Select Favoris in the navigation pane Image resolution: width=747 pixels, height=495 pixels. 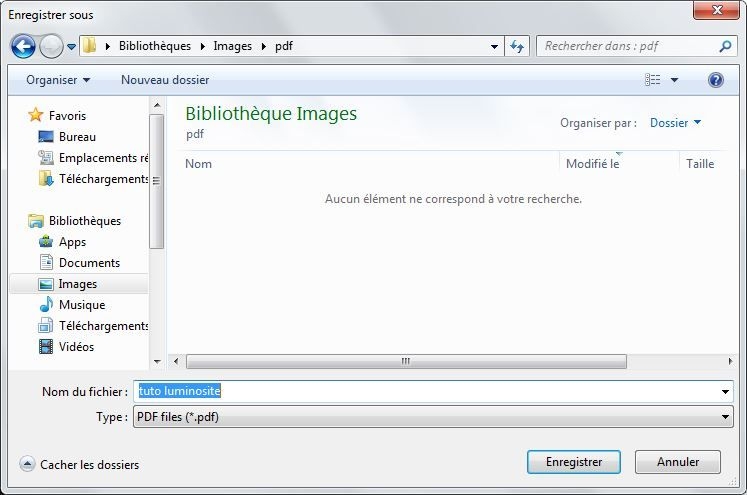coord(68,116)
